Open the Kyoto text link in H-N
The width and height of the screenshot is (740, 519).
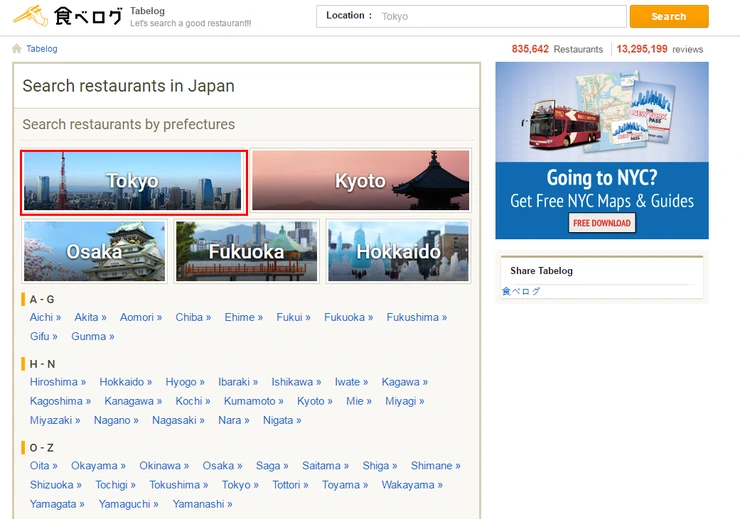[314, 402]
